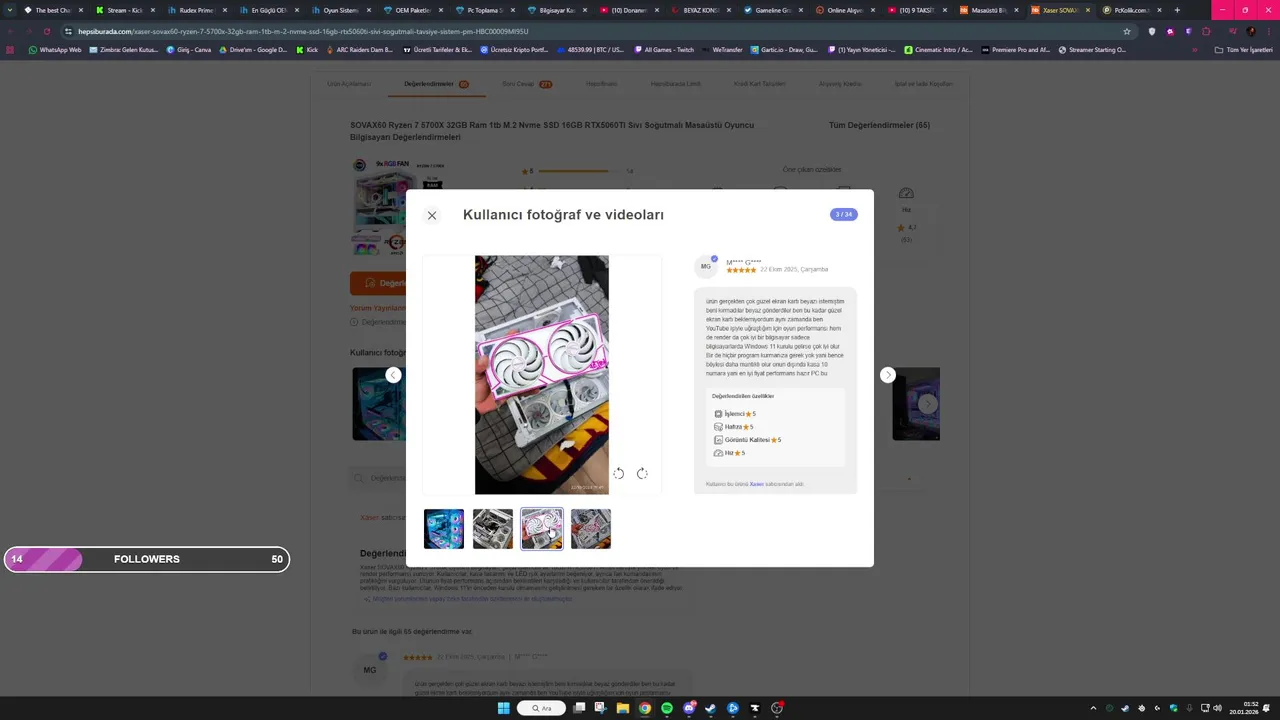The image size is (1280, 720).
Task: Open WhatsApp Web bookmark
Action: [x=55, y=49]
